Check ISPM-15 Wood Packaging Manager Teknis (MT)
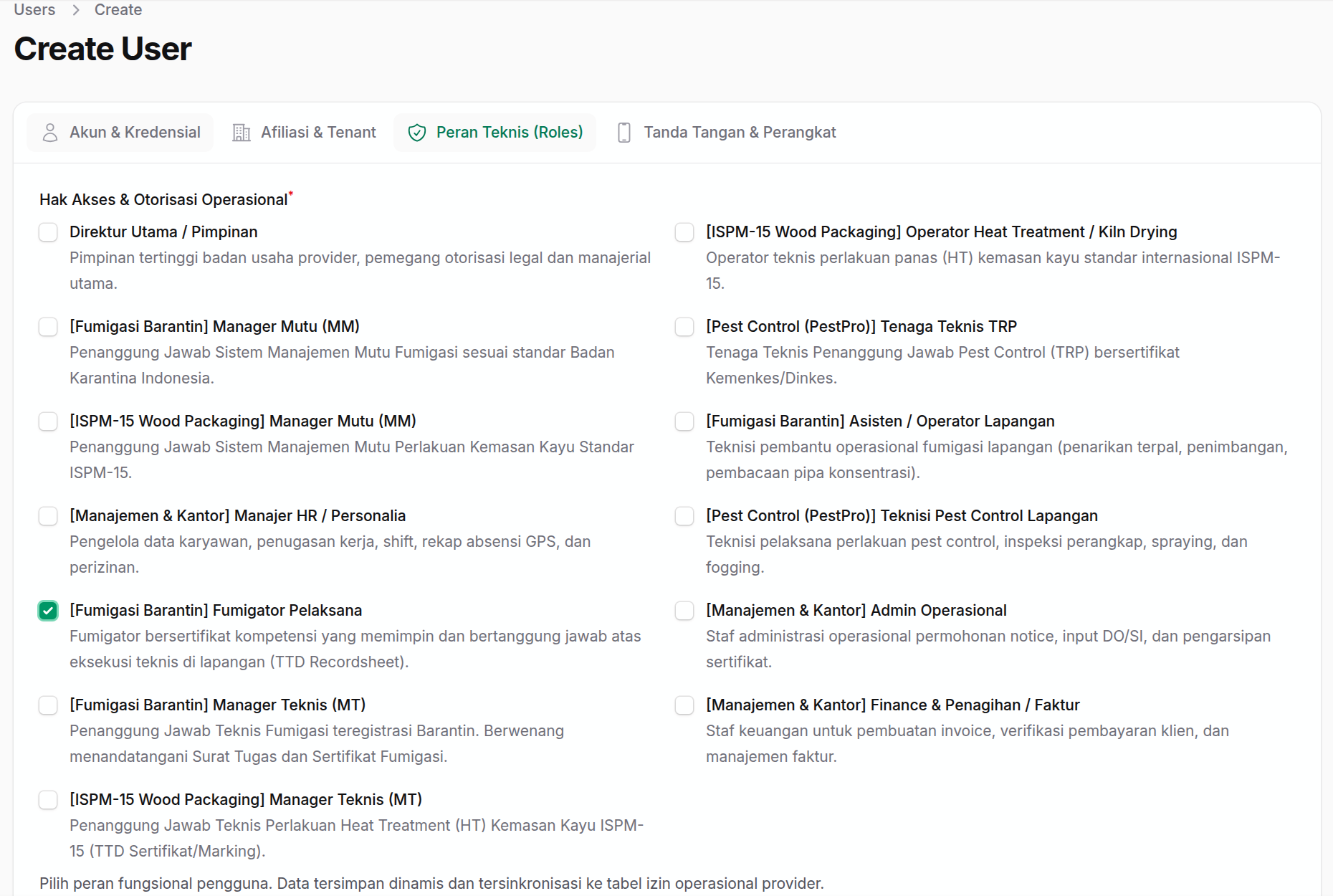This screenshot has width=1333, height=896. (48, 800)
